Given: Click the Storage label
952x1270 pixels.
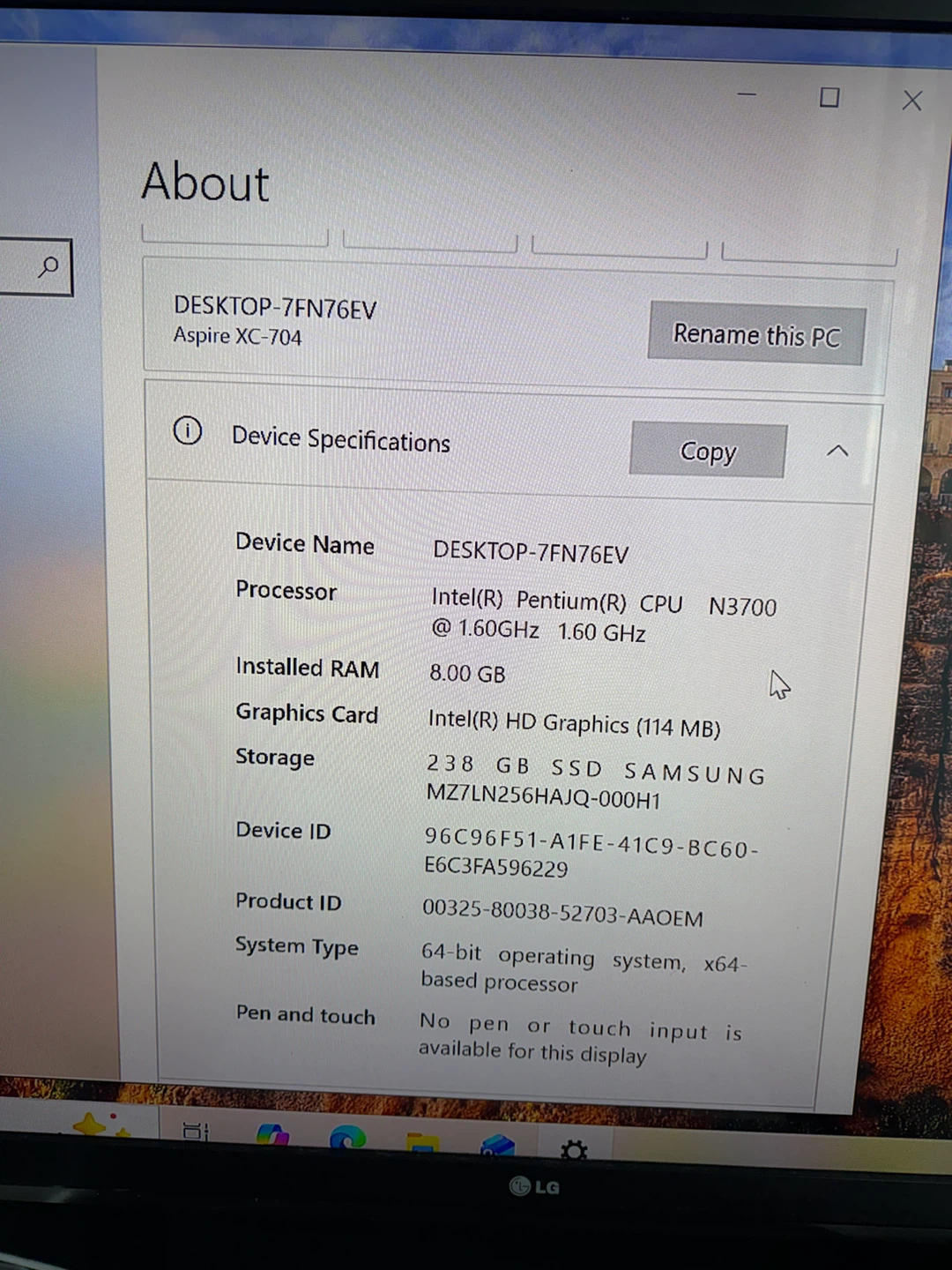Looking at the screenshot, I should pos(274,758).
